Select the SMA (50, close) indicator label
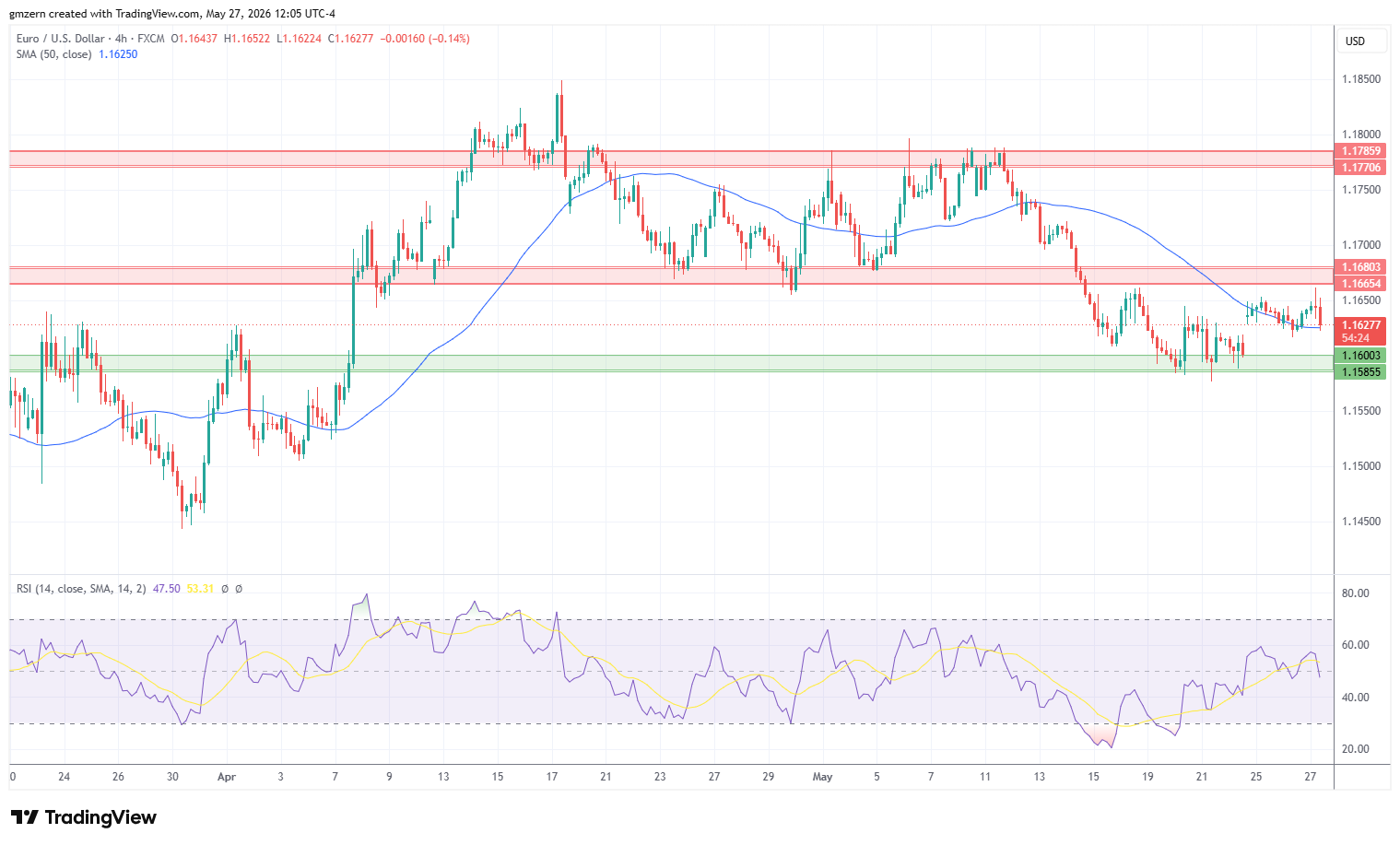Image resolution: width=1400 pixels, height=845 pixels. pyautogui.click(x=53, y=54)
